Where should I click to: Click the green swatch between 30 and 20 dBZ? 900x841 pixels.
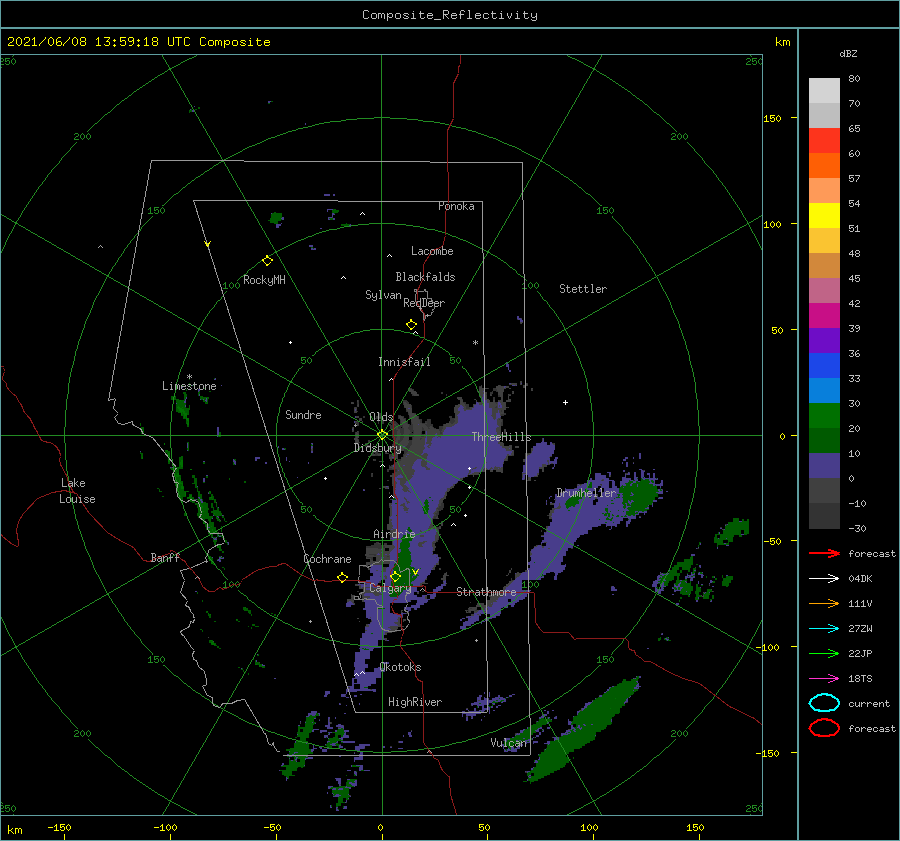824,416
